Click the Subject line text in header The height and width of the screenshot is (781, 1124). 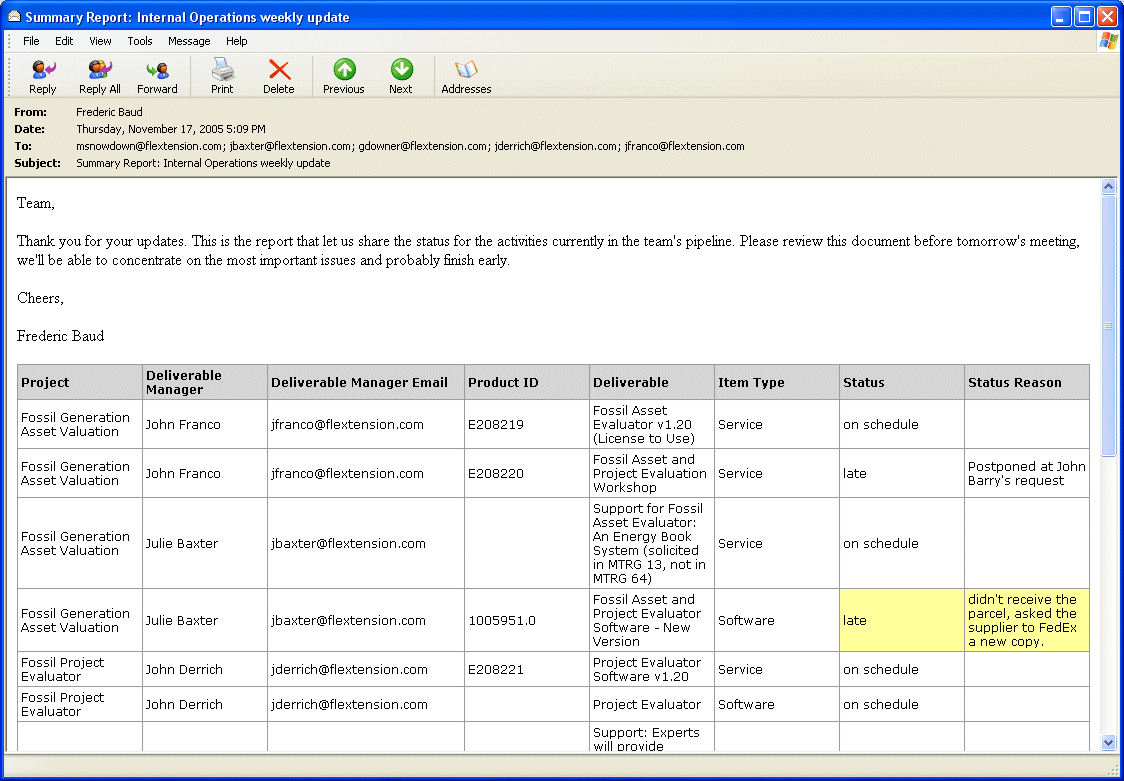pos(203,163)
